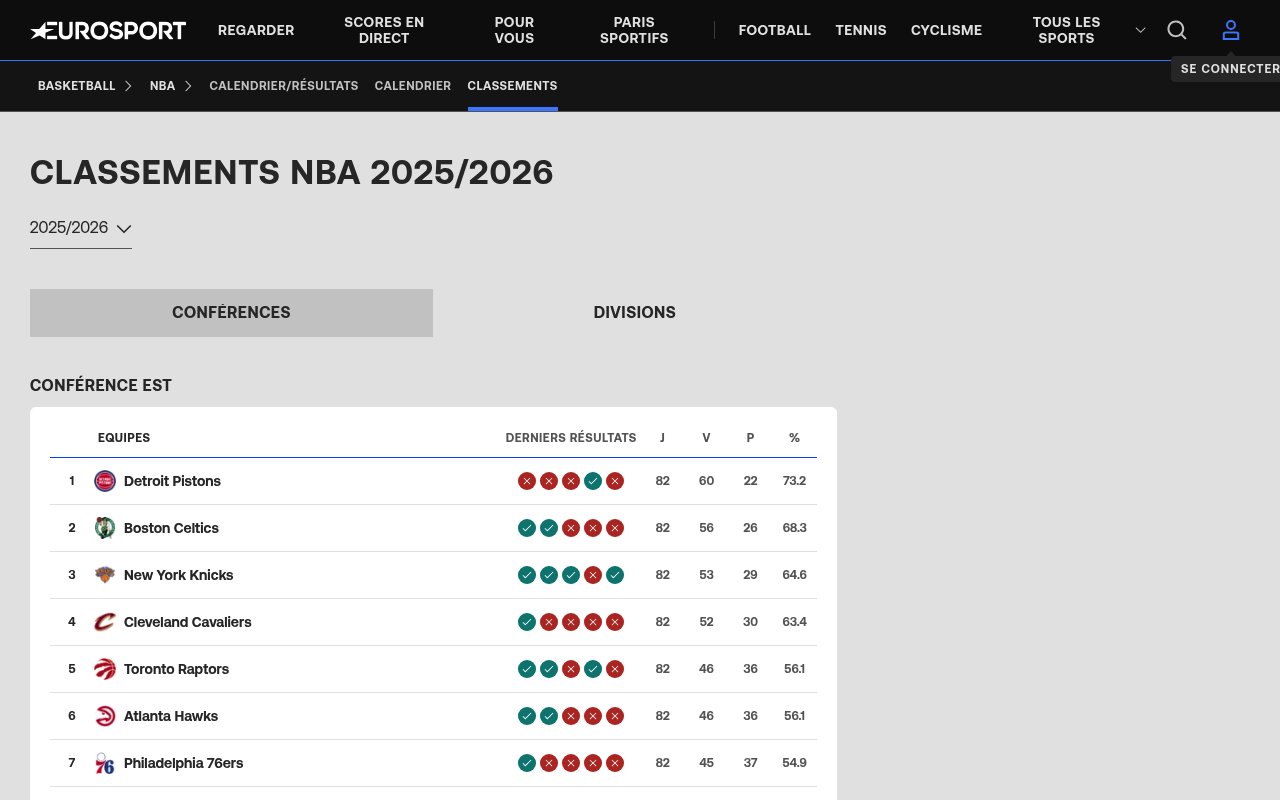Image resolution: width=1280 pixels, height=800 pixels.
Task: Click the Equipes column header
Action: (x=124, y=438)
